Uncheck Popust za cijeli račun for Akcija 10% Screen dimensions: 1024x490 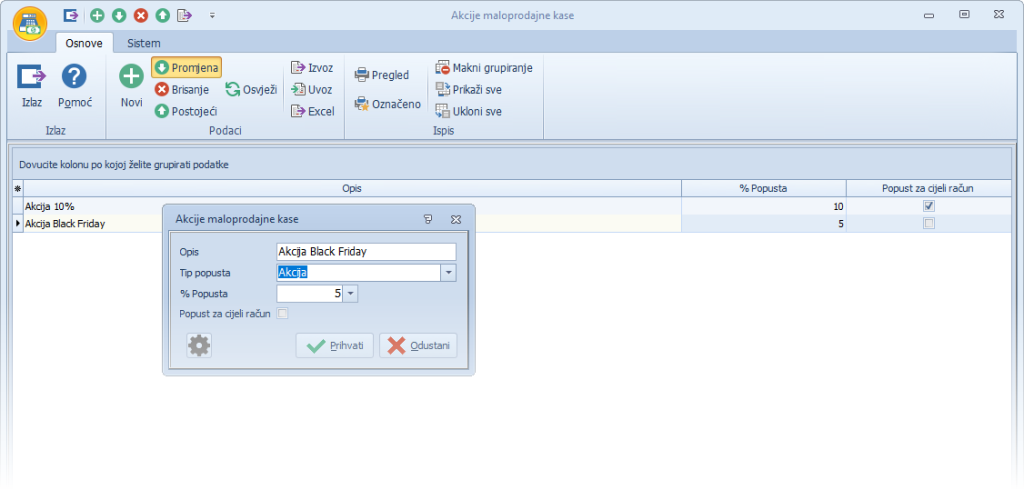pyautogui.click(x=929, y=206)
